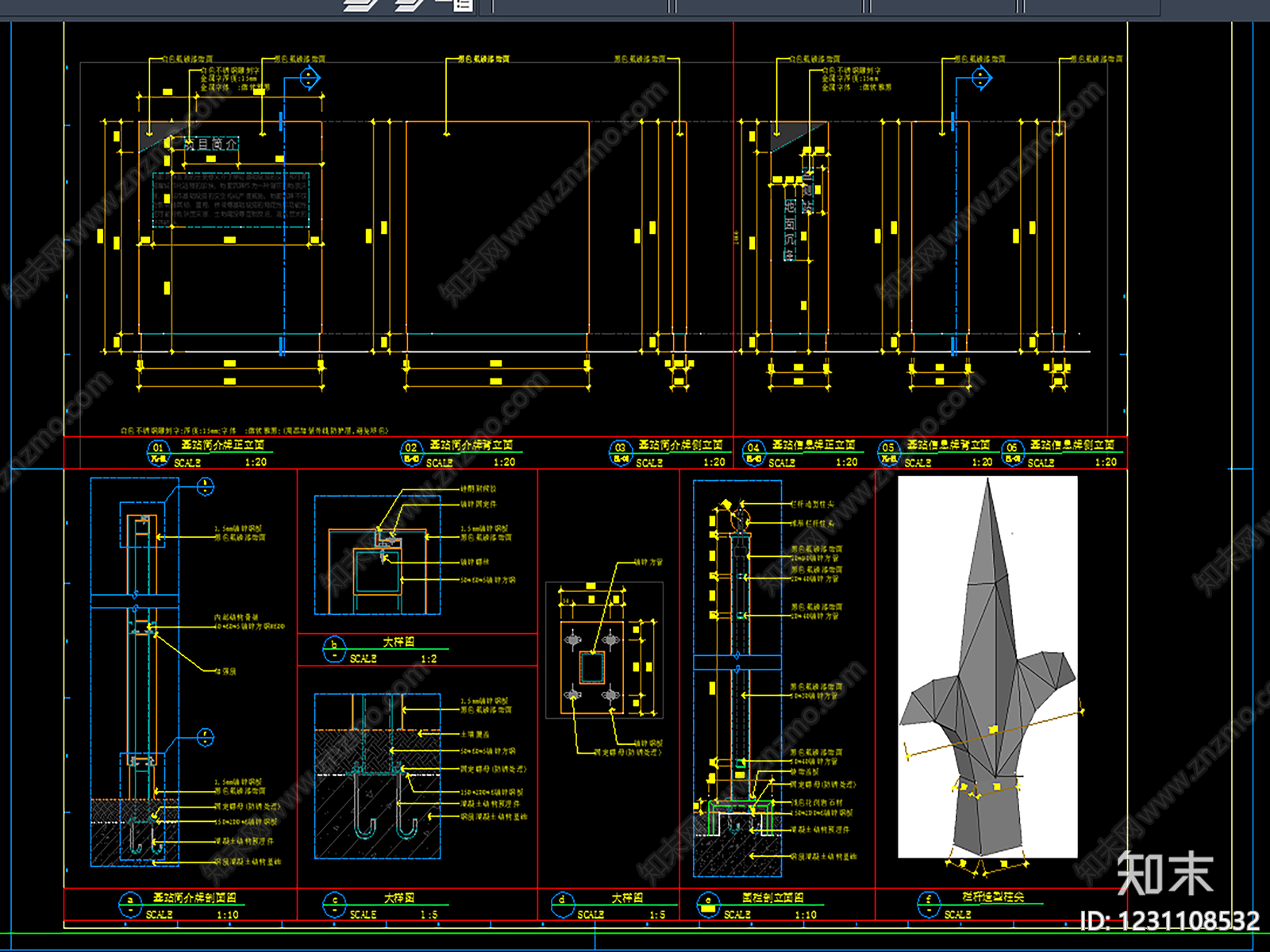1270x952 pixels.
Task: Click the ID: 1231108532 text
Action: coord(1170,921)
